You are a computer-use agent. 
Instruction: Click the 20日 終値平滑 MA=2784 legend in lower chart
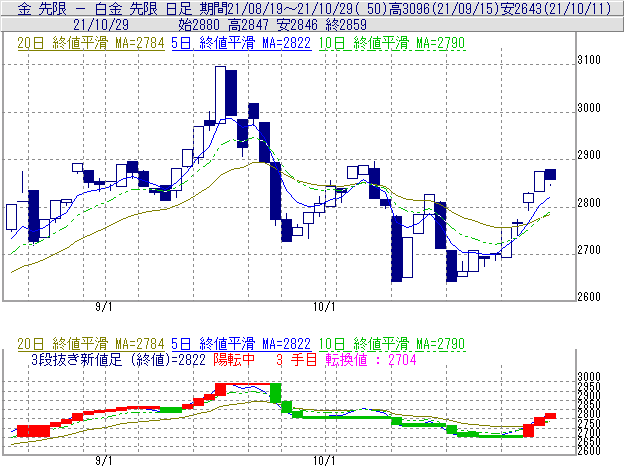91,344
